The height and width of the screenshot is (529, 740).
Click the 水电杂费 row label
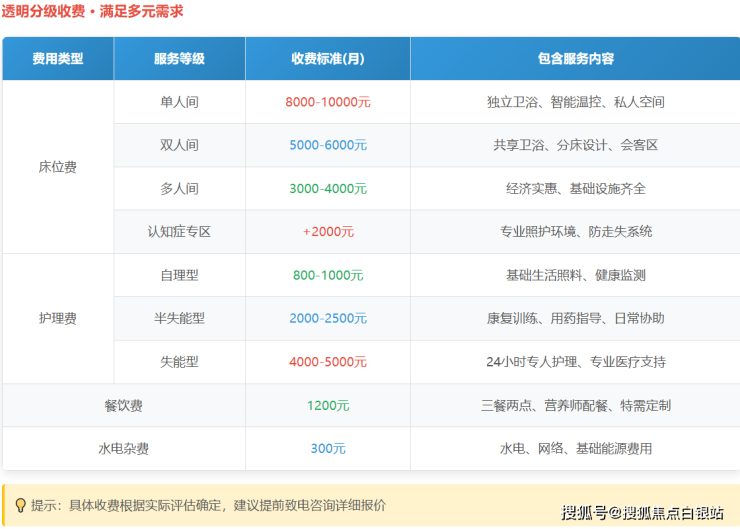click(x=124, y=449)
